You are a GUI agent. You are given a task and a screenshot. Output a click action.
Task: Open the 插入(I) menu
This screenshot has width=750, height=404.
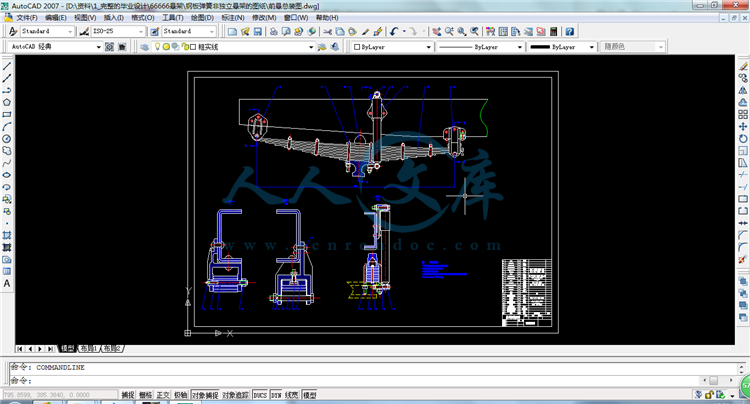pos(113,18)
